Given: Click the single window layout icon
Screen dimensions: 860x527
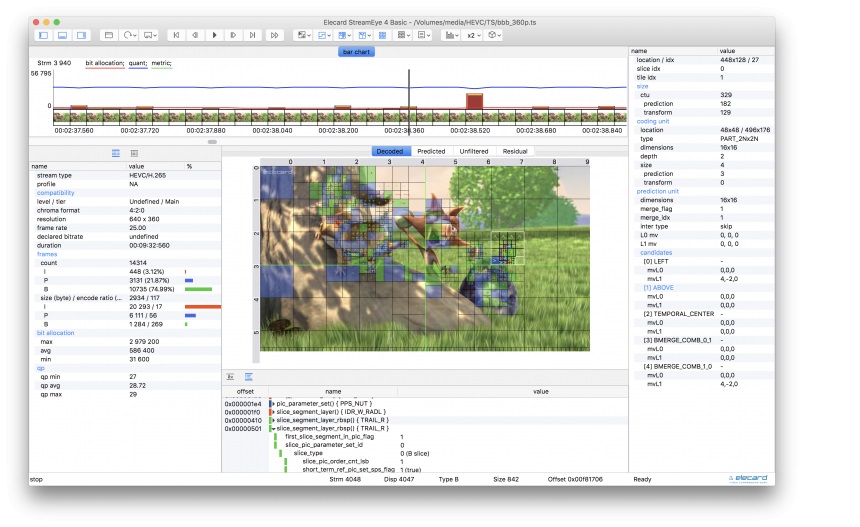Looking at the screenshot, I should coord(109,35).
